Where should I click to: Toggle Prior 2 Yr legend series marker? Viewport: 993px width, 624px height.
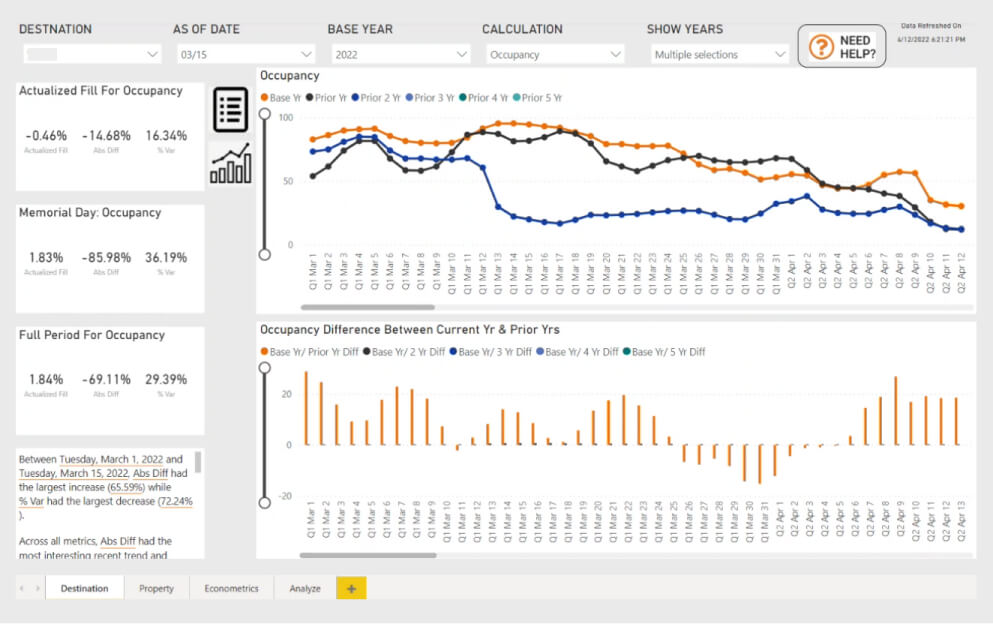point(355,98)
